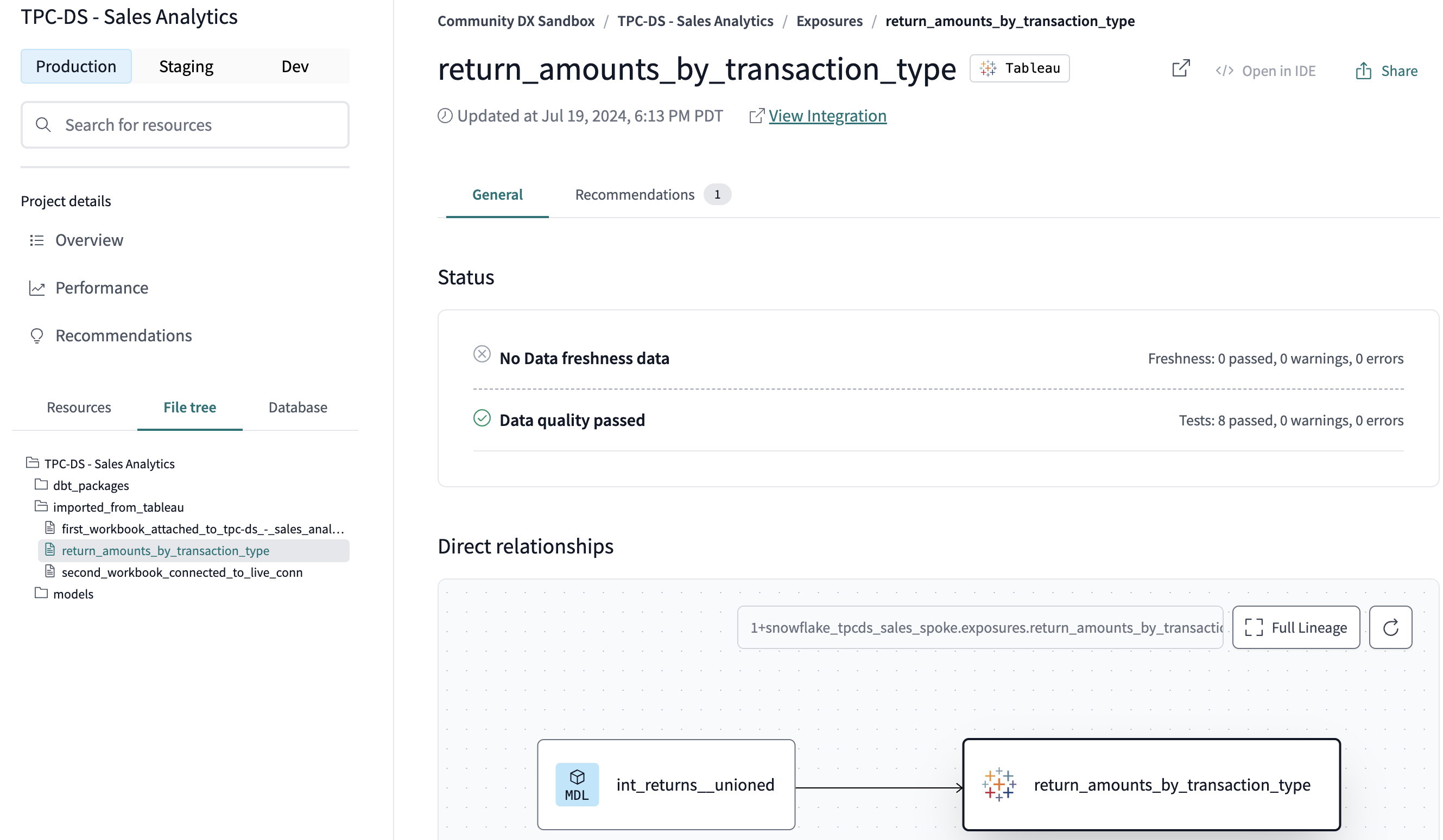Switch to the Dev environment tab
Image resolution: width=1443 pixels, height=840 pixels.
click(x=295, y=66)
